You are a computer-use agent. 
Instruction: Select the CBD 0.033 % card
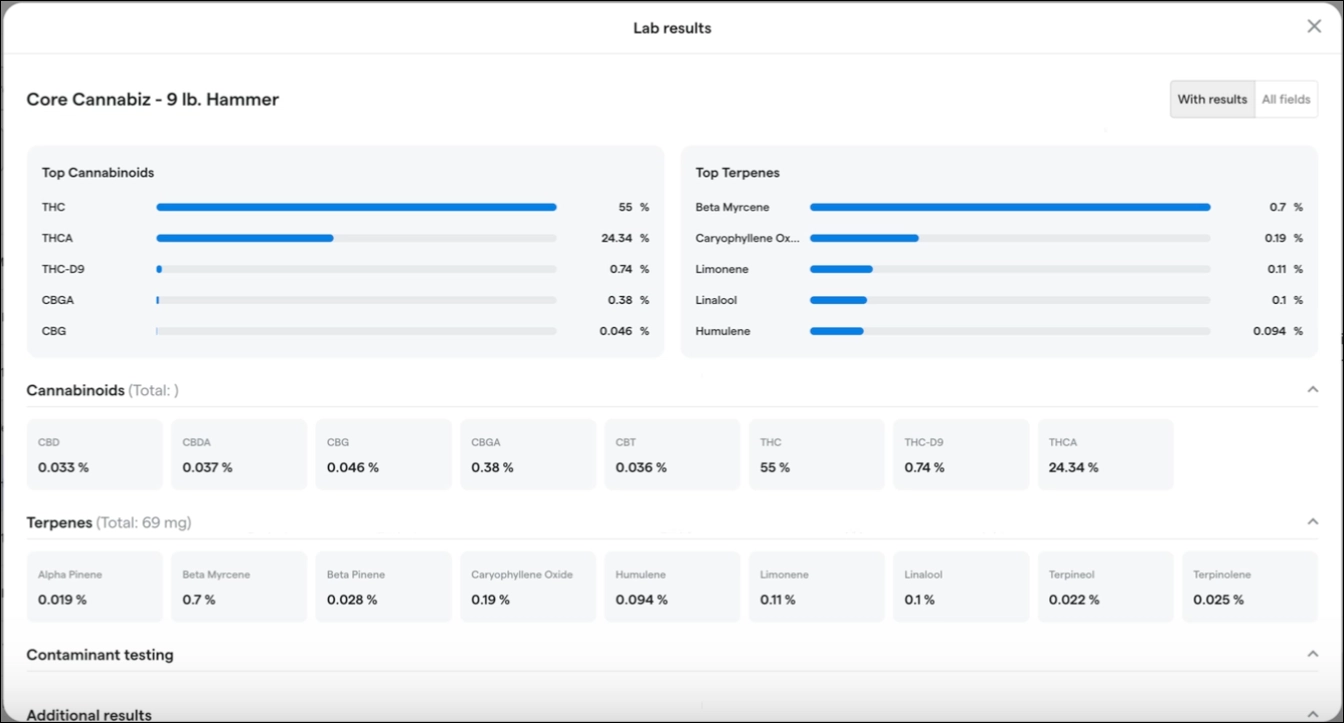pos(95,455)
